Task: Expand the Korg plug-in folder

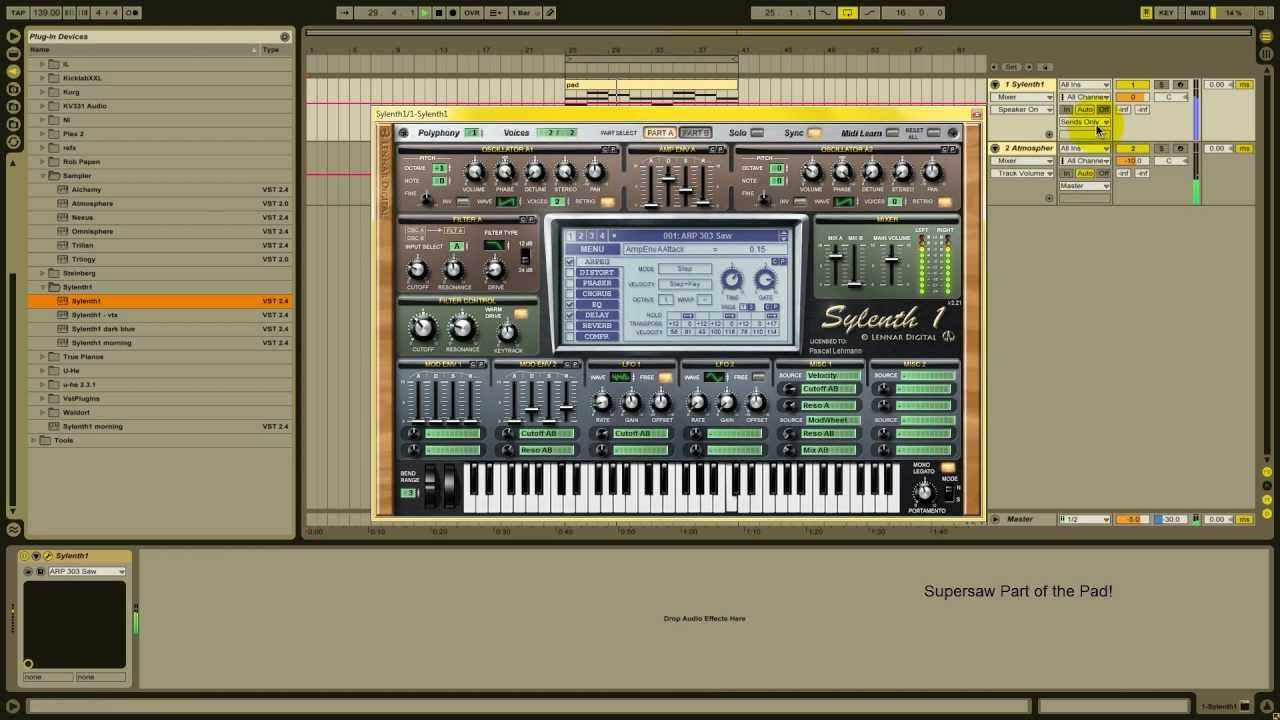Action: click(x=42, y=92)
